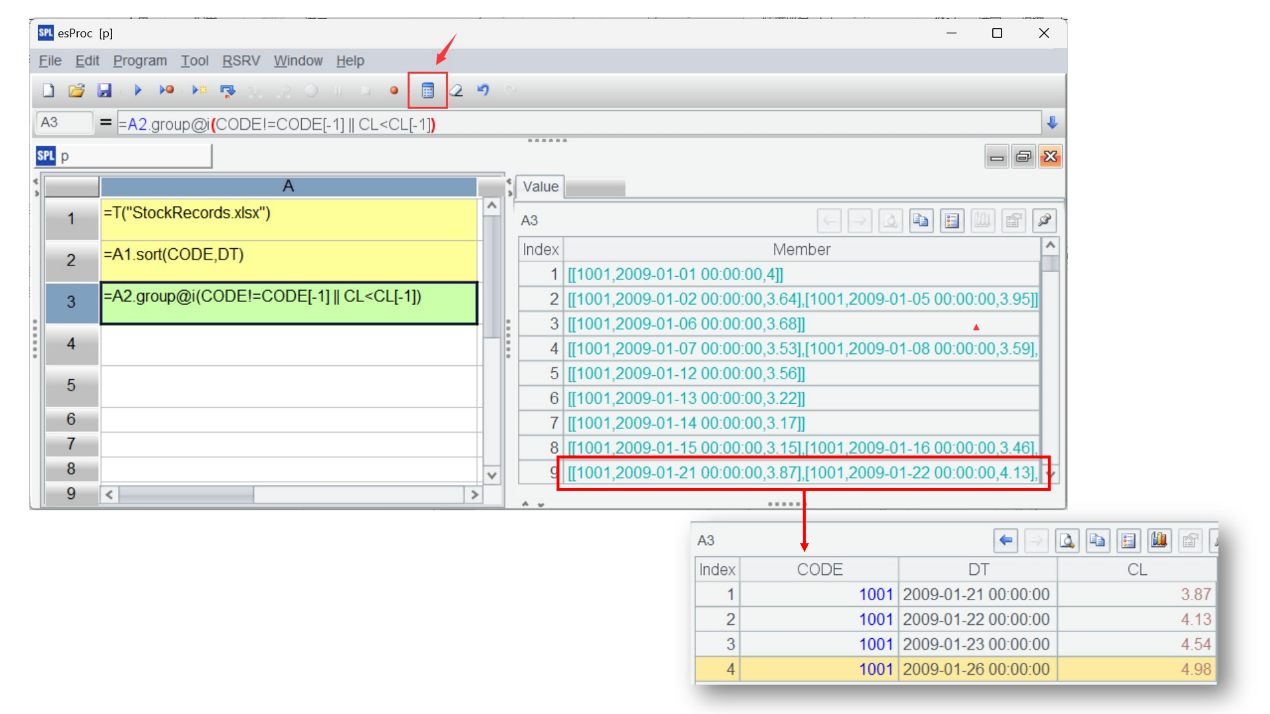Click the blue back arrow in lower A3 panel
Image resolution: width=1270 pixels, height=714 pixels.
point(1006,540)
